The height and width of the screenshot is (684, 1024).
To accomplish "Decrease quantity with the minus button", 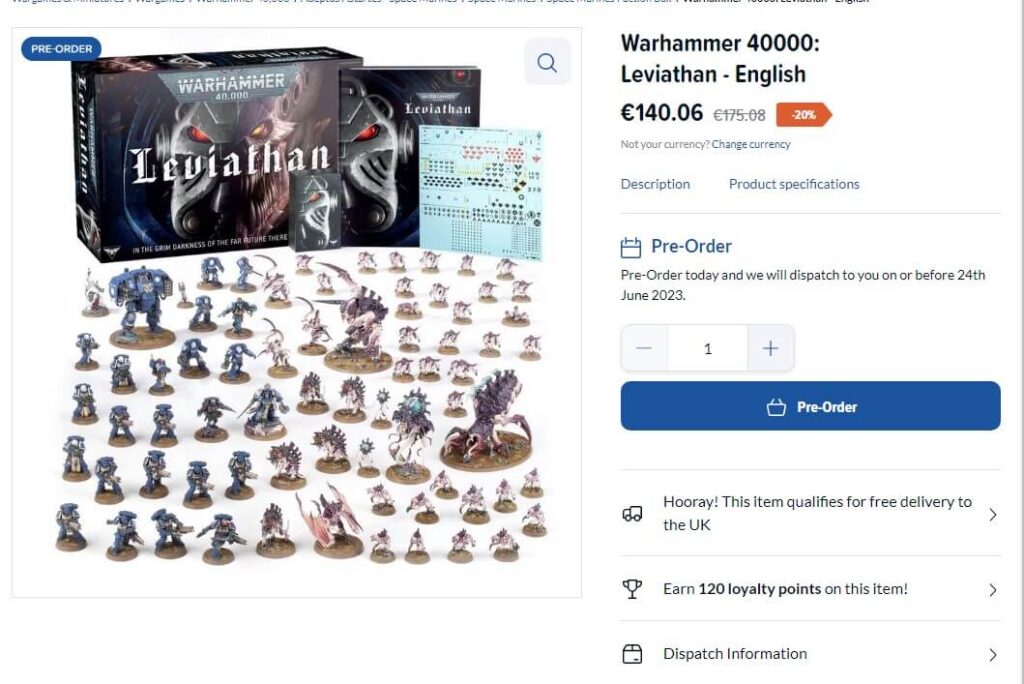I will coord(644,348).
